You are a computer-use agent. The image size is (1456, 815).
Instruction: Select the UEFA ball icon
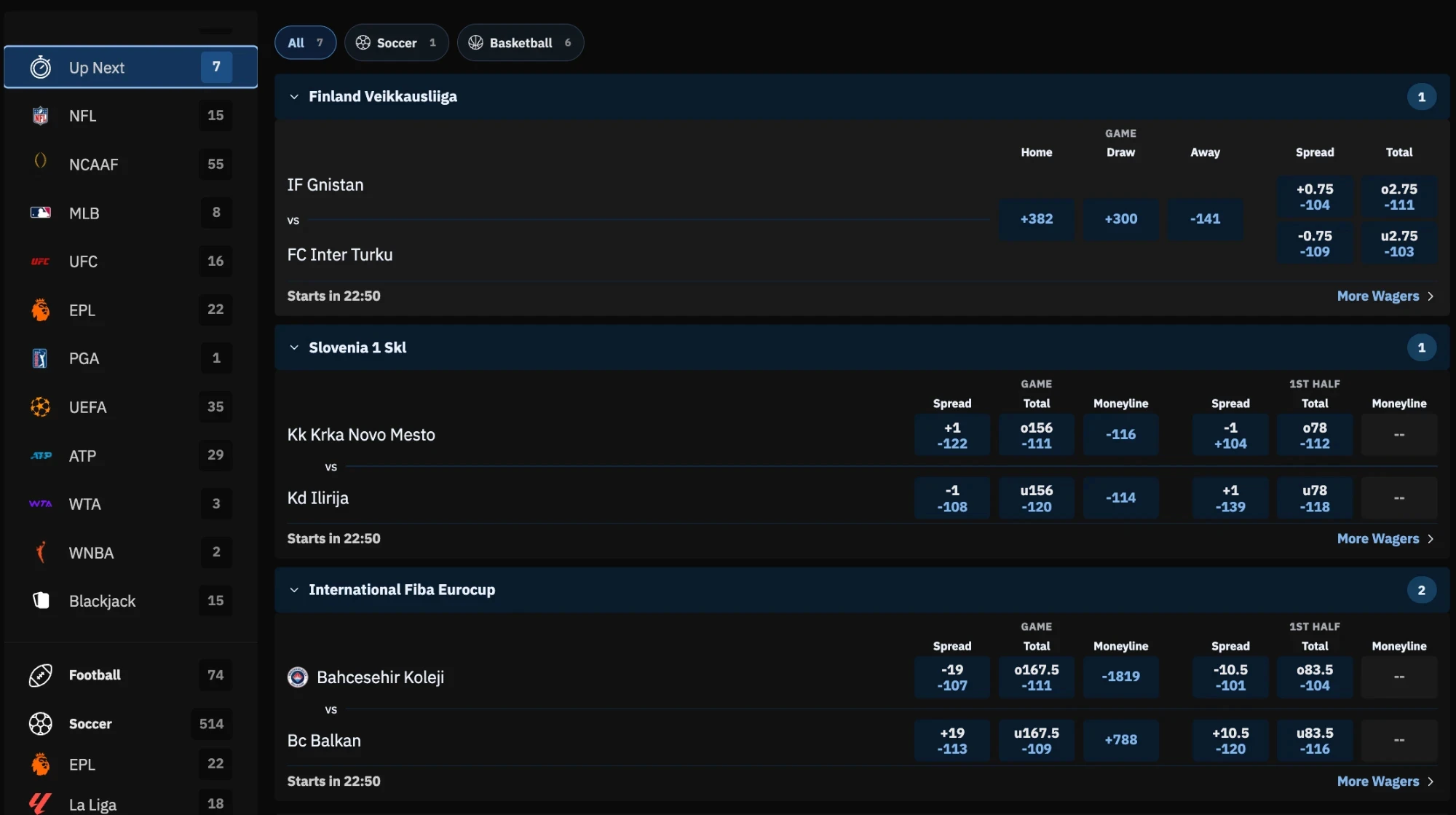pyautogui.click(x=41, y=406)
